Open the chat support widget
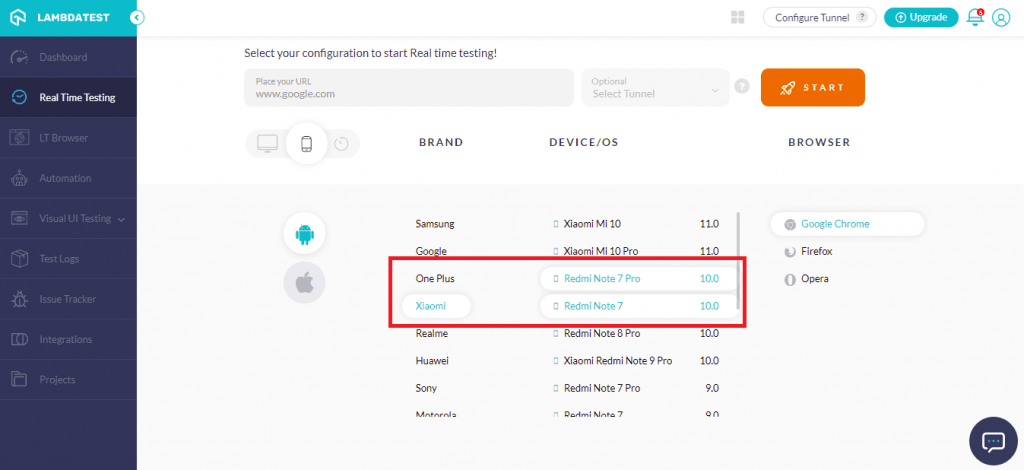Screen dimensions: 1024x470 pos(993,441)
